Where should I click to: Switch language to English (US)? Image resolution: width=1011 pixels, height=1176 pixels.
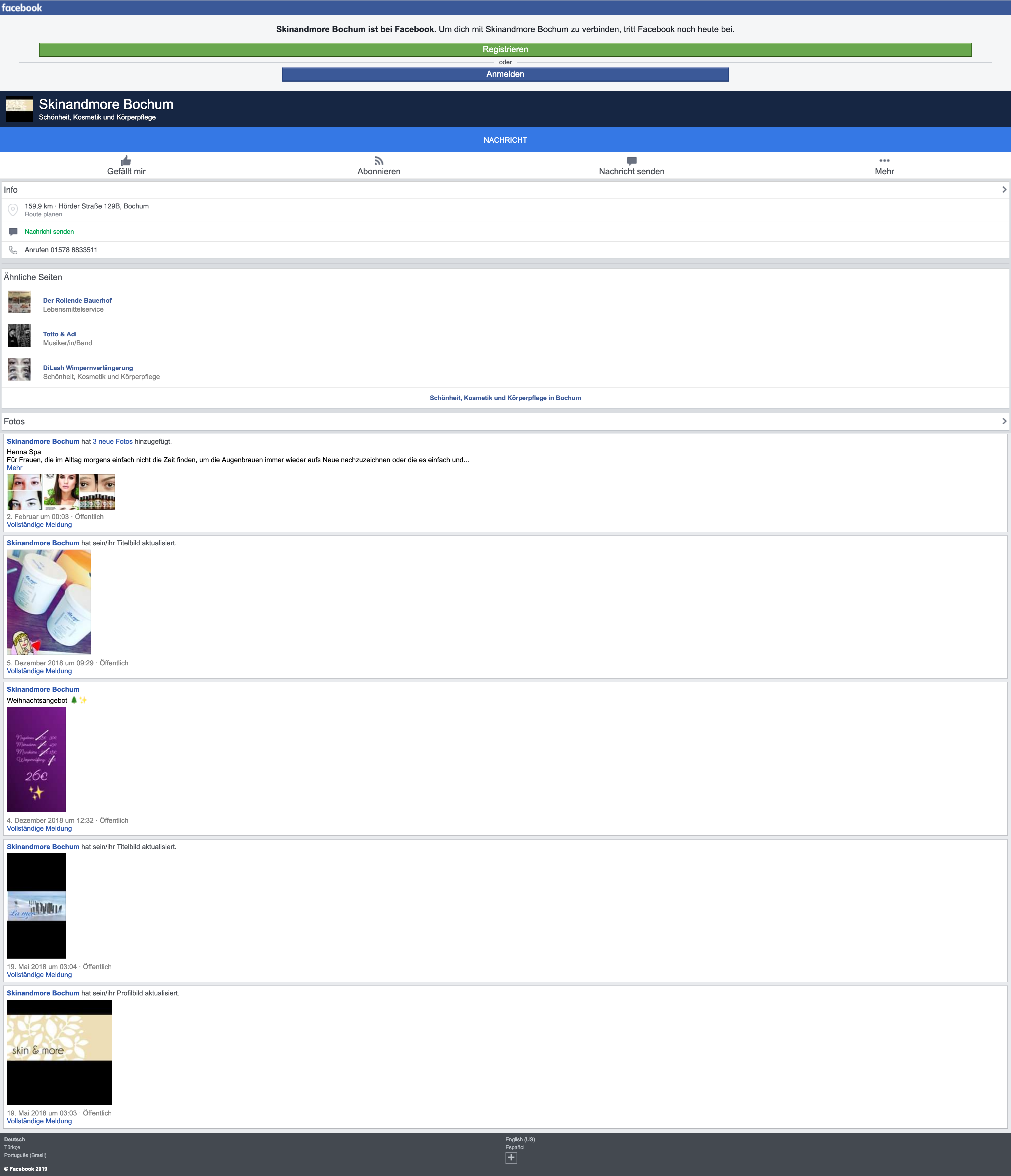[x=520, y=1139]
